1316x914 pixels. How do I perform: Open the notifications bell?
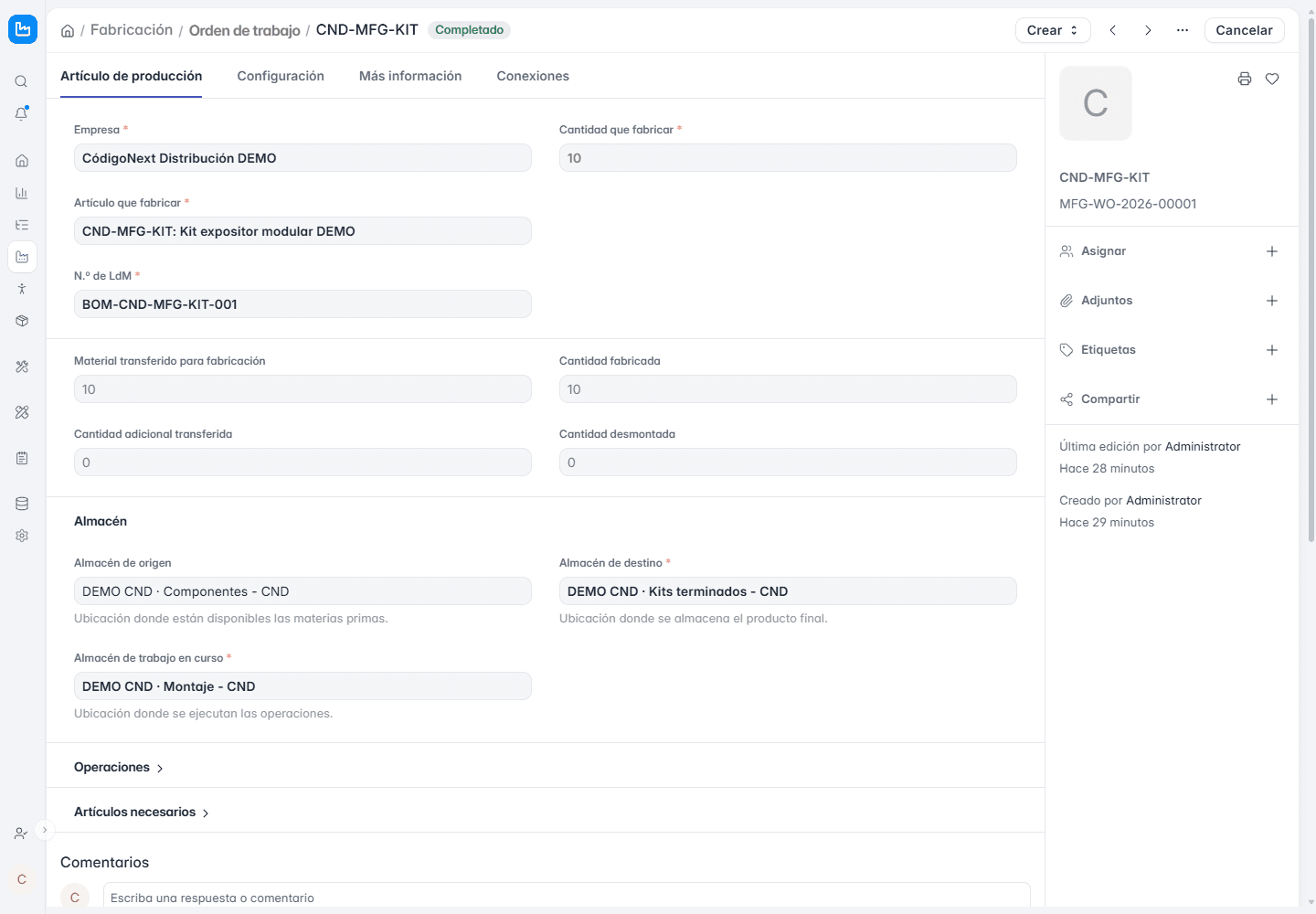click(22, 114)
